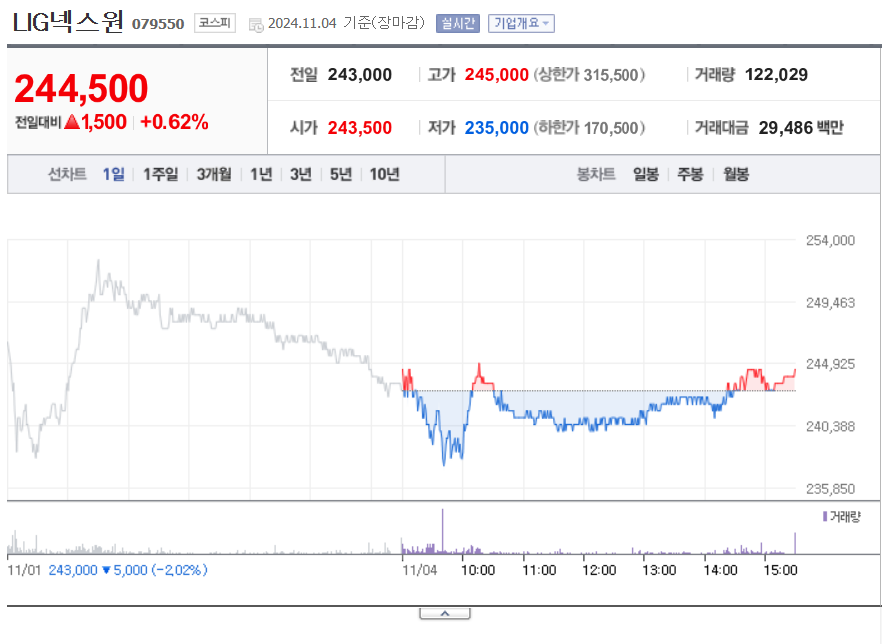
Task: Open the 기업개요 dropdown
Action: [x=521, y=23]
